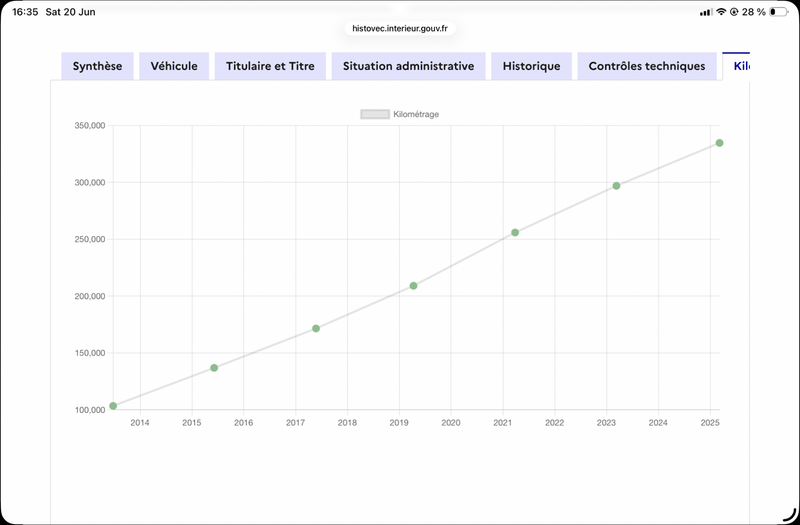
Task: Tap the histovec.interieur.gouv.fr address bar
Action: coord(399,29)
